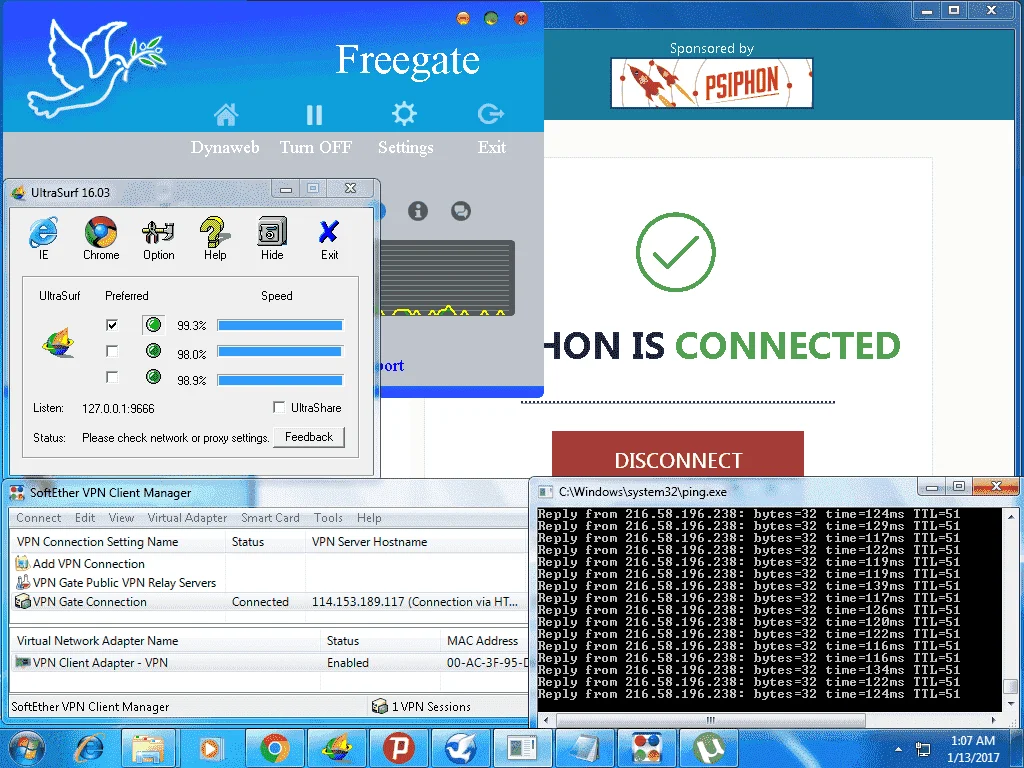Screen dimensions: 1024x768
Task: Hide the UltraSurf window via Hide icon
Action: pos(272,238)
